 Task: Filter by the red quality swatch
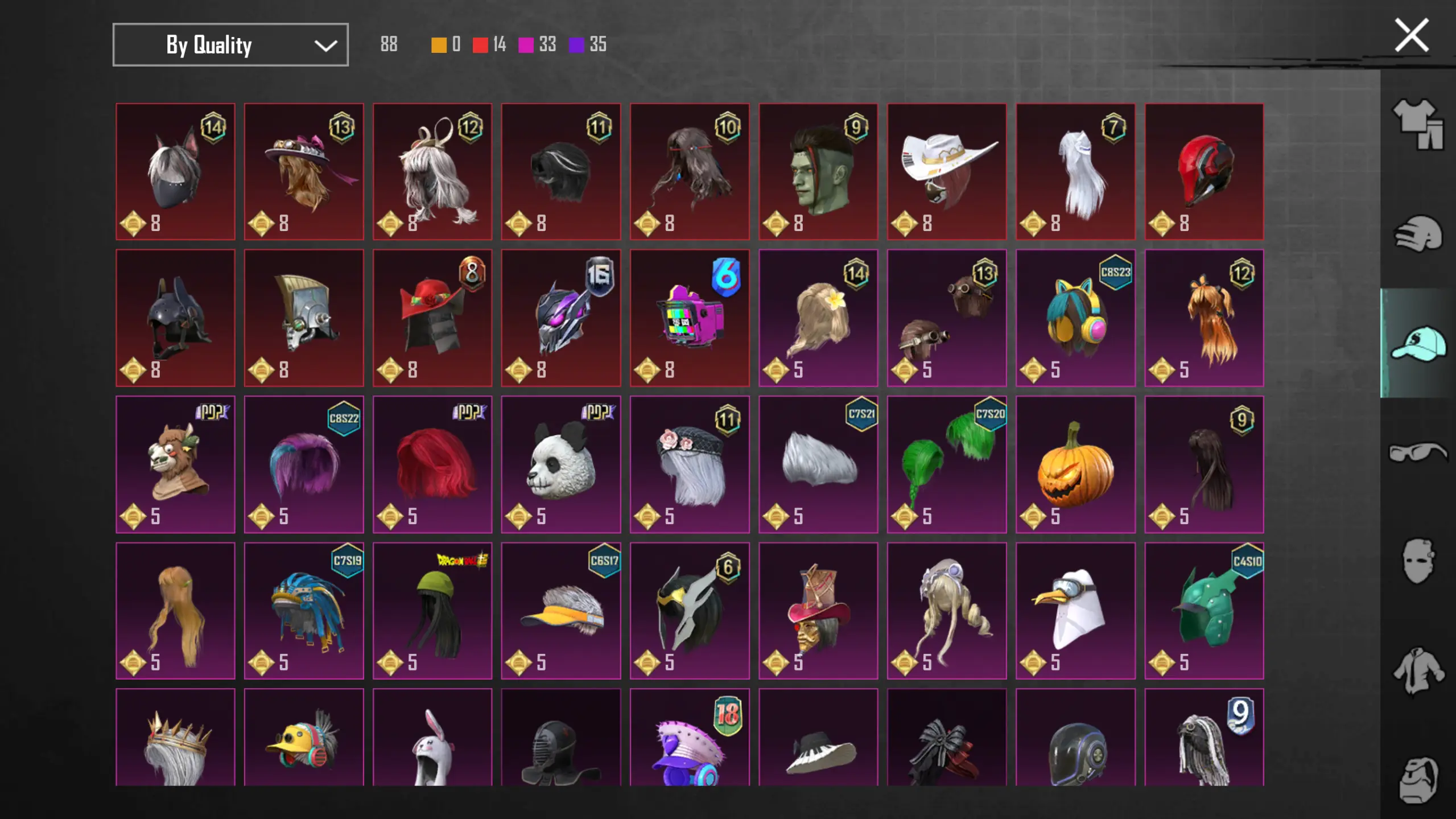tap(480, 45)
